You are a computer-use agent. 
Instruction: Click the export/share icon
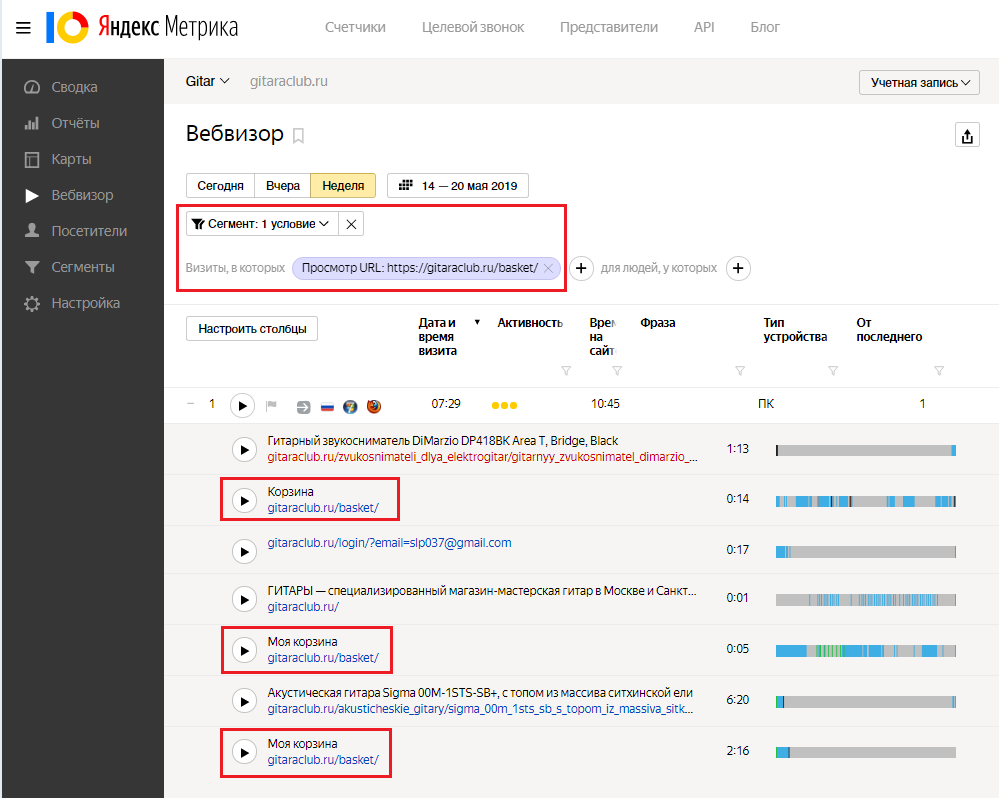coord(967,136)
